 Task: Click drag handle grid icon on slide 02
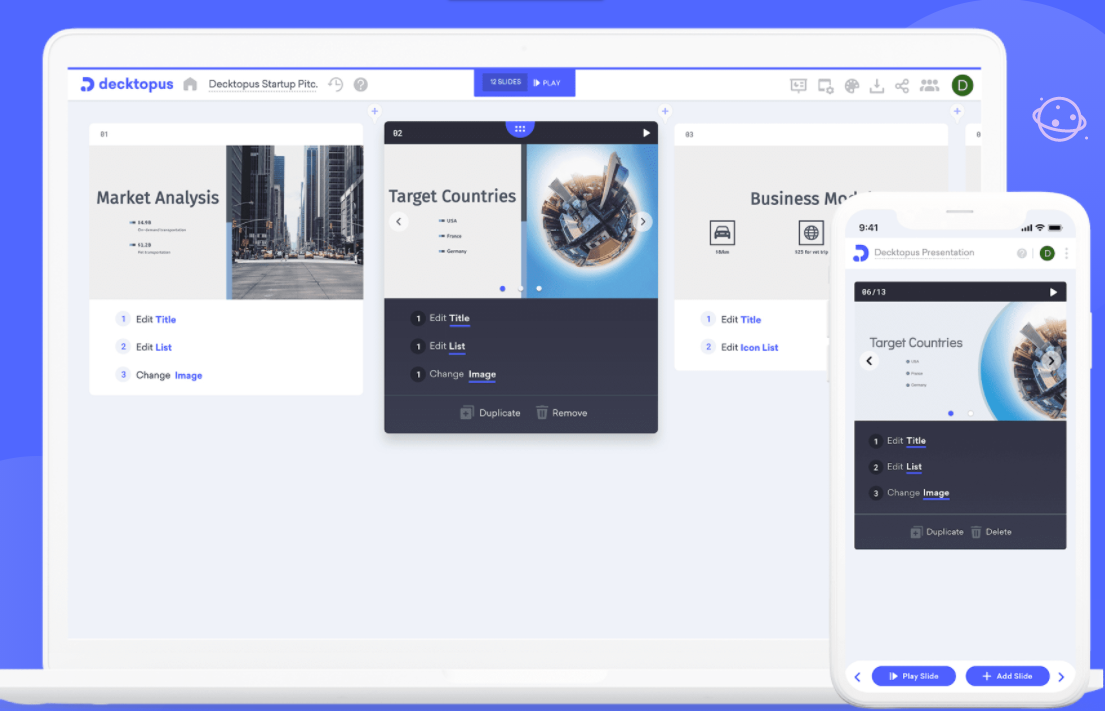pos(520,129)
